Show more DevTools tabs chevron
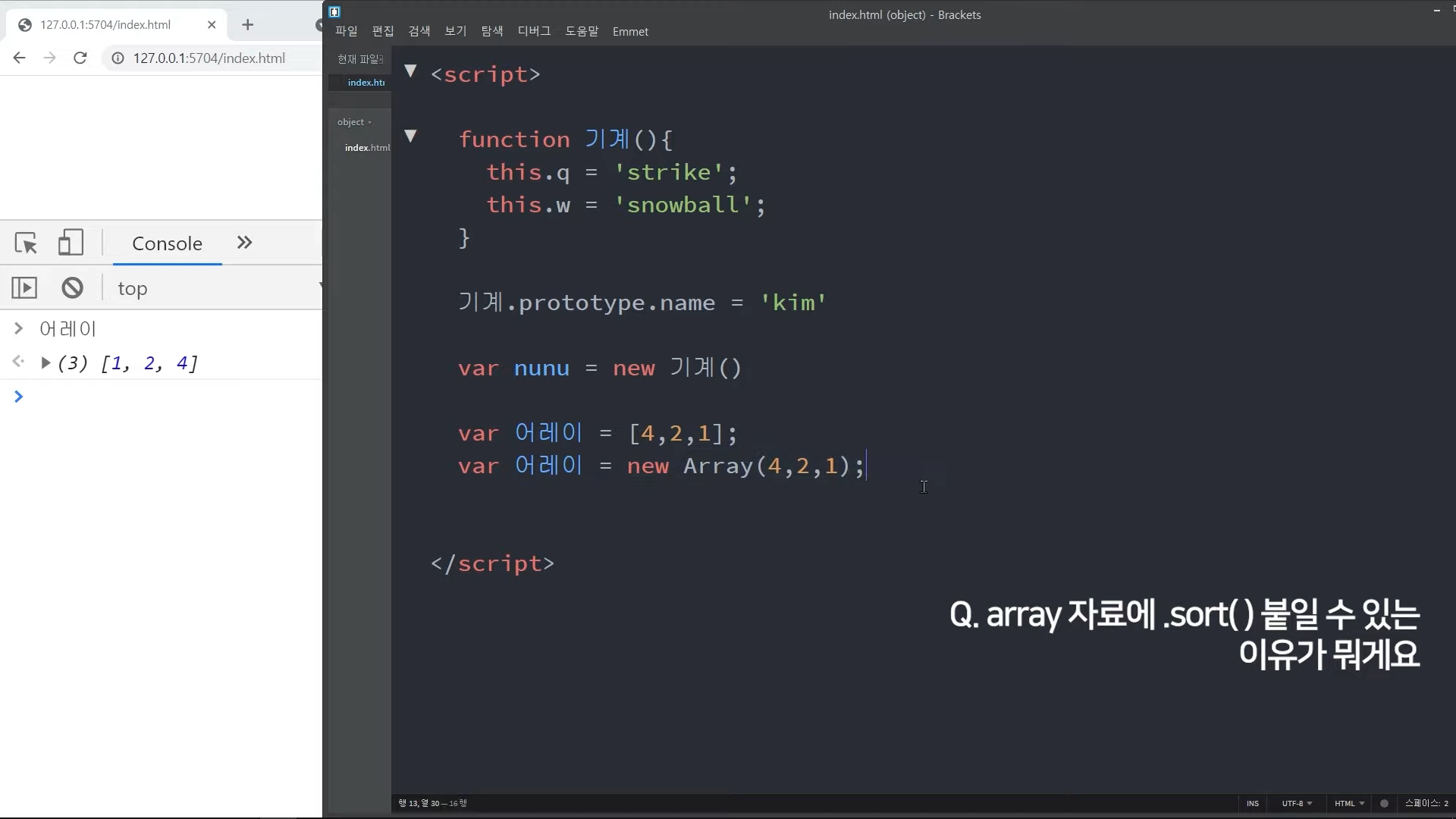The image size is (1456, 819). coord(244,243)
